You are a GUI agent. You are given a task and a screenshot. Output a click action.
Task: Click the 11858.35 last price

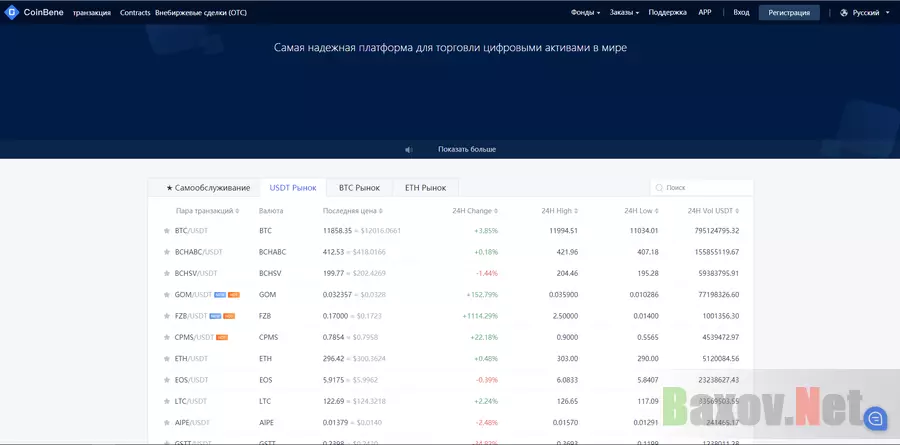pyautogui.click(x=337, y=231)
